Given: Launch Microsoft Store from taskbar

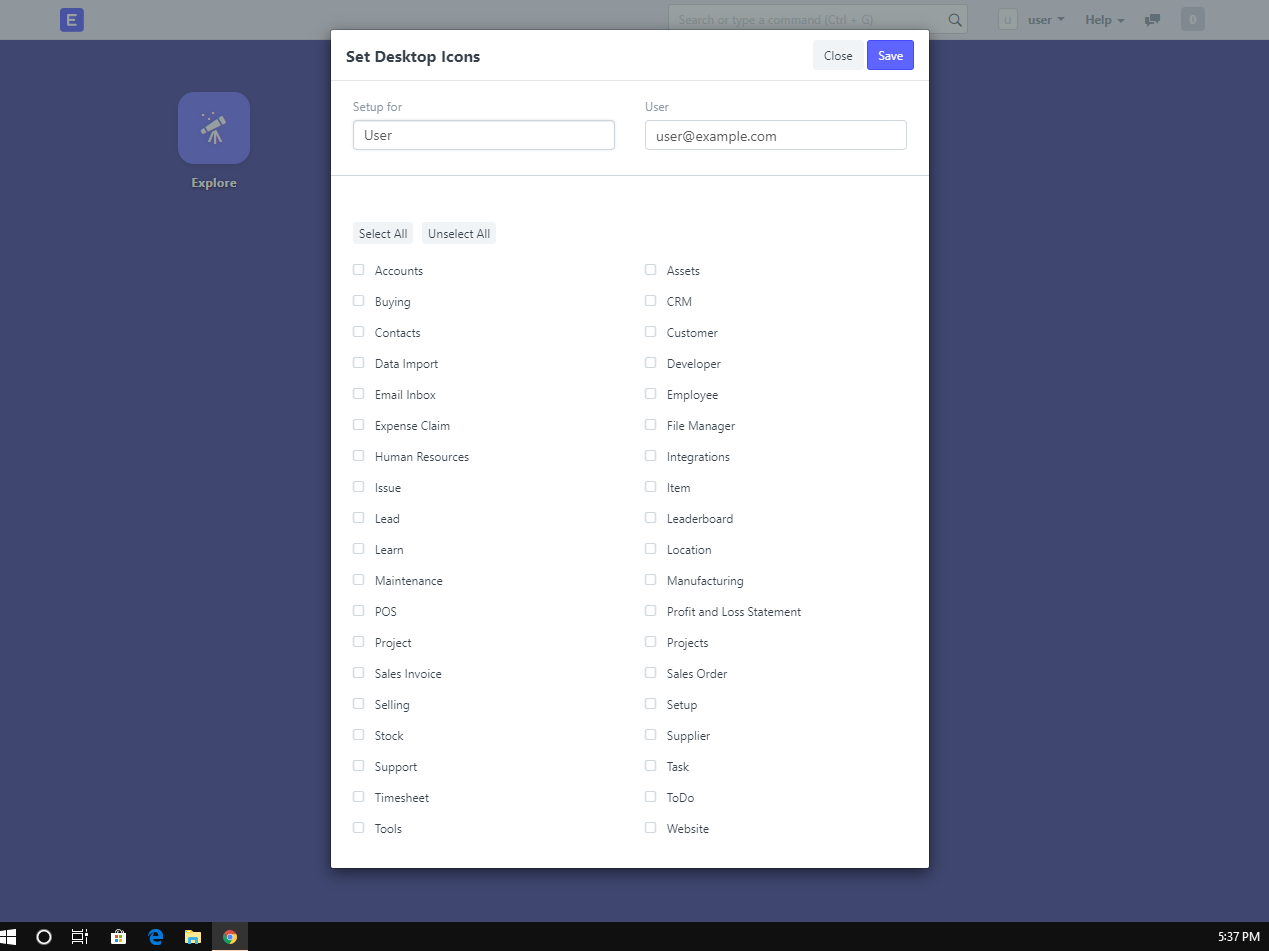Looking at the screenshot, I should [118, 937].
